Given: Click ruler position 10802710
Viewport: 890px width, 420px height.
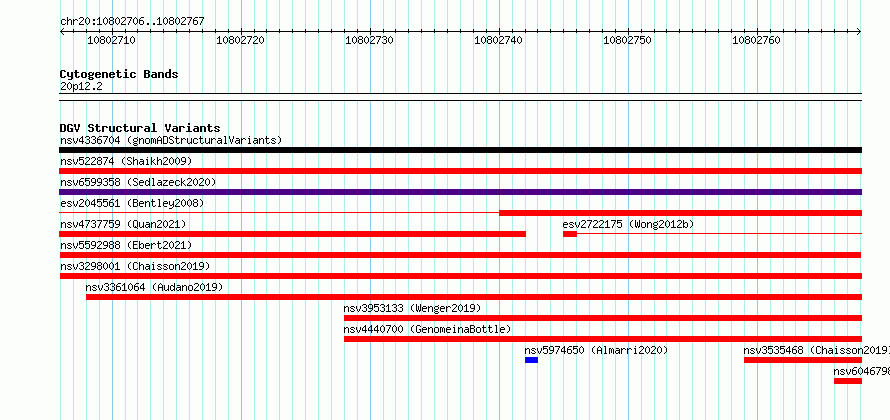Looking at the screenshot, I should tap(112, 41).
